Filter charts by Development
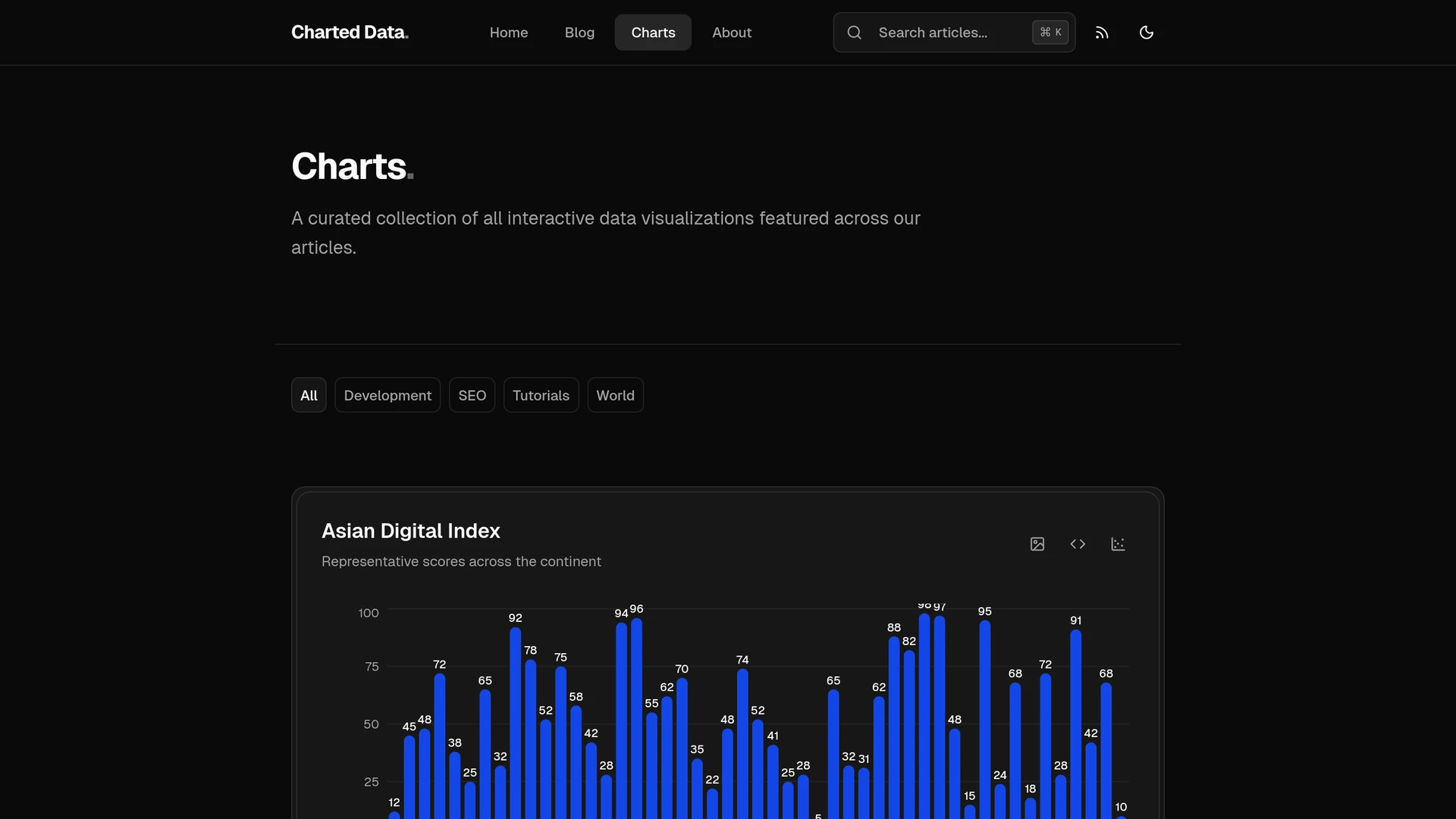This screenshot has height=819, width=1456. click(388, 395)
